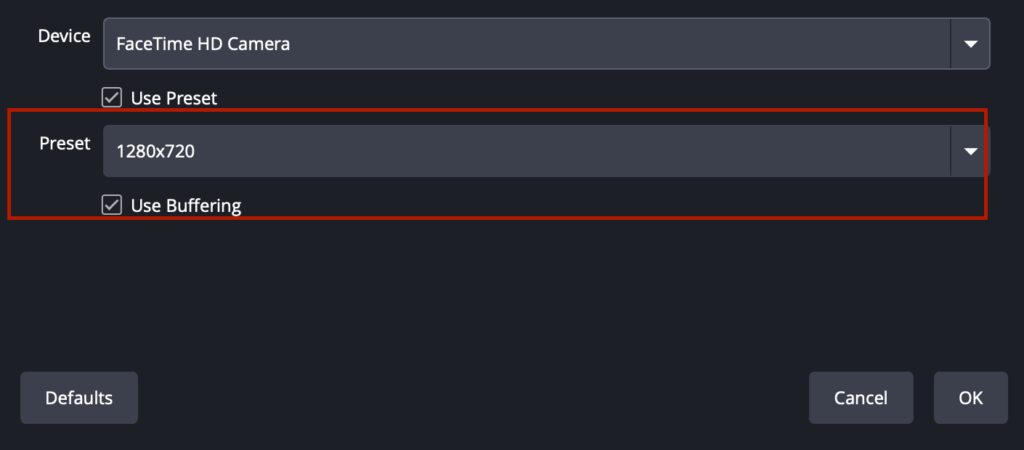Image resolution: width=1024 pixels, height=450 pixels.
Task: Click the Use Buffering label text
Action: 186,206
